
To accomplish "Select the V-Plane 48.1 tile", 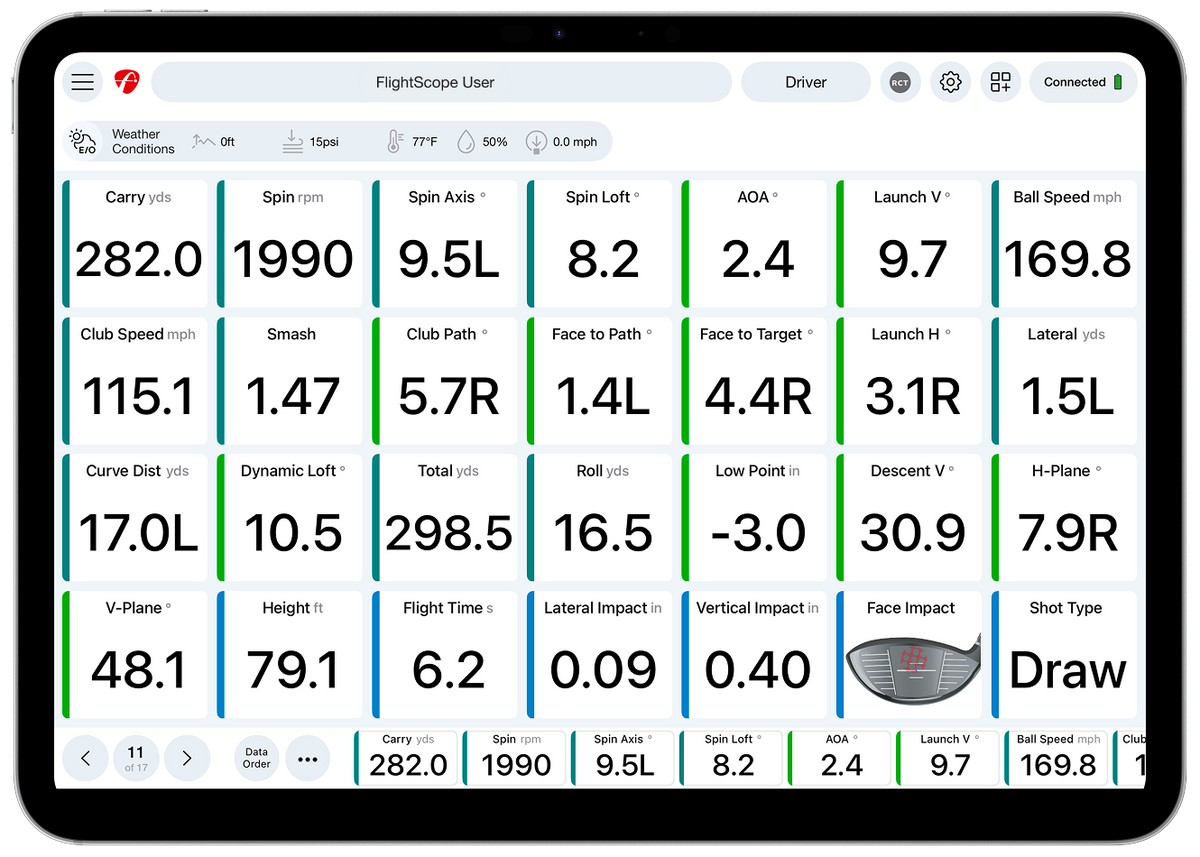I will coord(135,655).
